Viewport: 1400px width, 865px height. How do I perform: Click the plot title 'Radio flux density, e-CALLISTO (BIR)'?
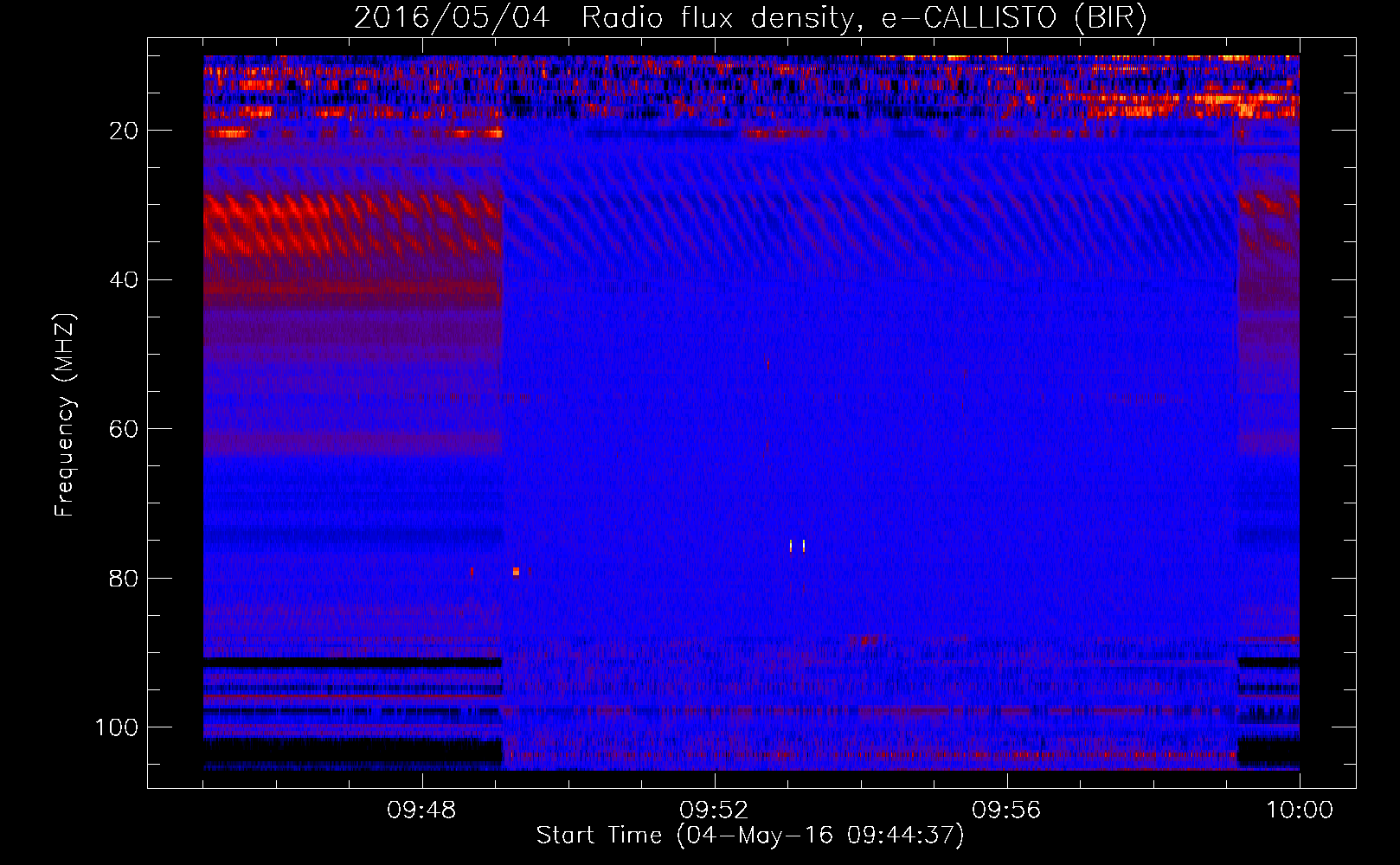864,18
